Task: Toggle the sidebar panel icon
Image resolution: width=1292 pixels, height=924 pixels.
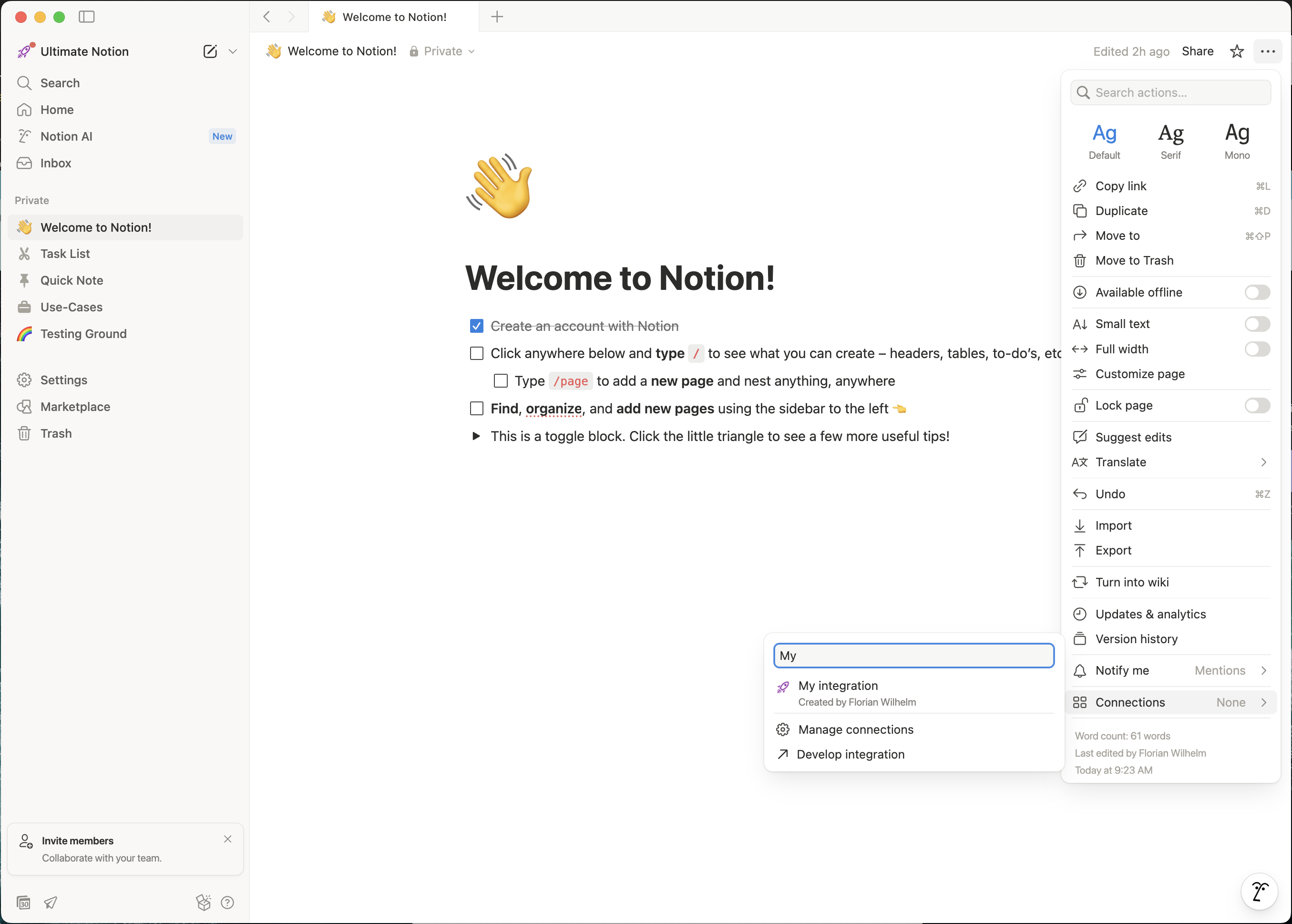Action: 86,17
